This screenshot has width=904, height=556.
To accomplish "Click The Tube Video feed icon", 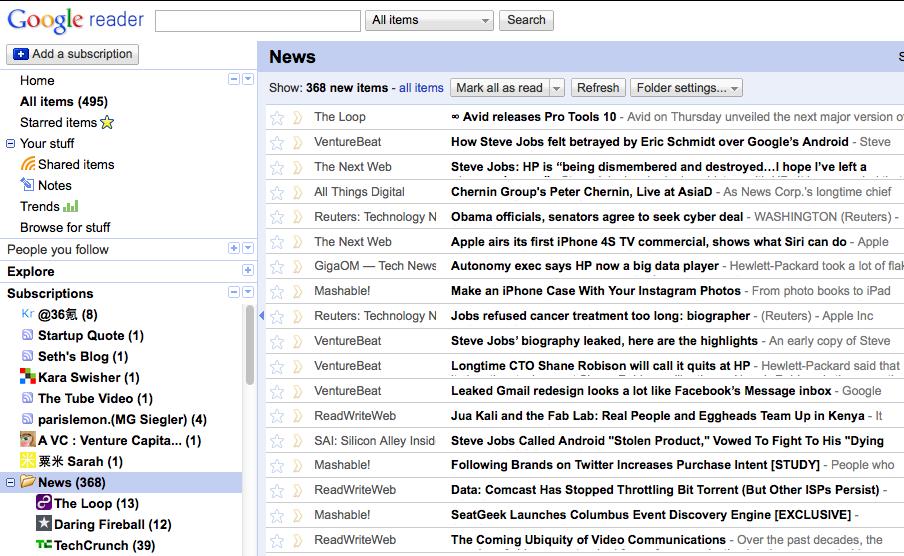I will click(27, 397).
